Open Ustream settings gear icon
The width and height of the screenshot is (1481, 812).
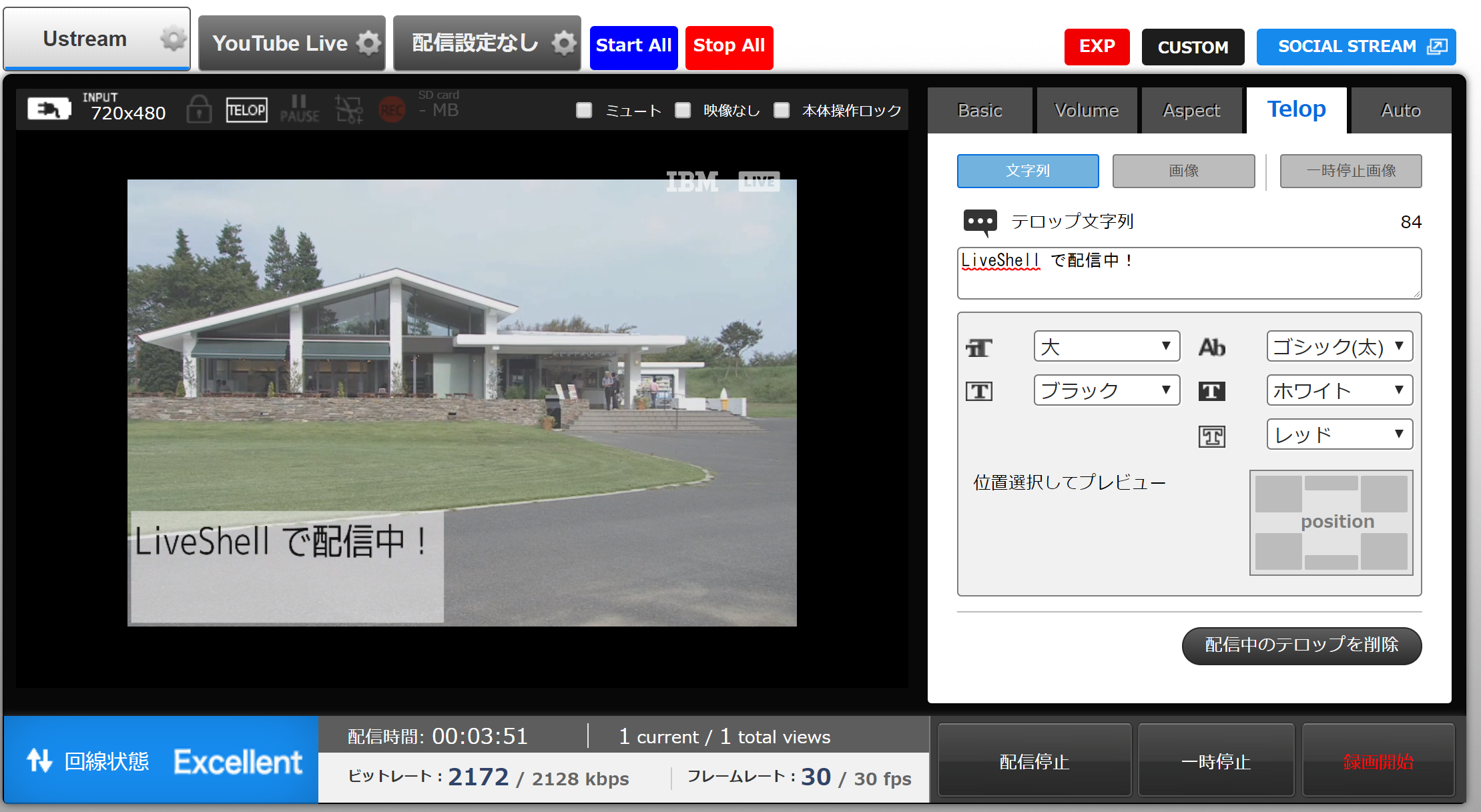pyautogui.click(x=173, y=39)
